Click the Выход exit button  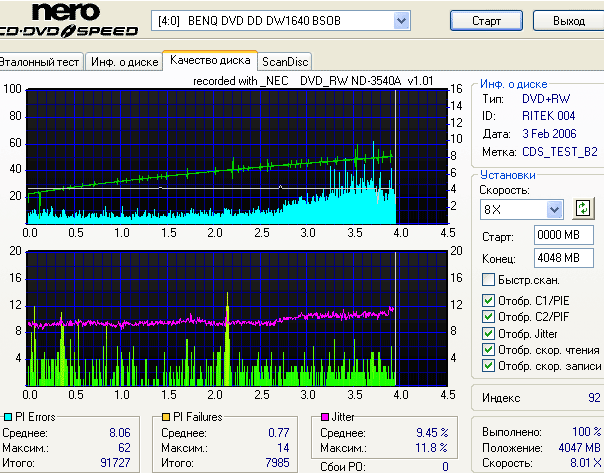569,20
